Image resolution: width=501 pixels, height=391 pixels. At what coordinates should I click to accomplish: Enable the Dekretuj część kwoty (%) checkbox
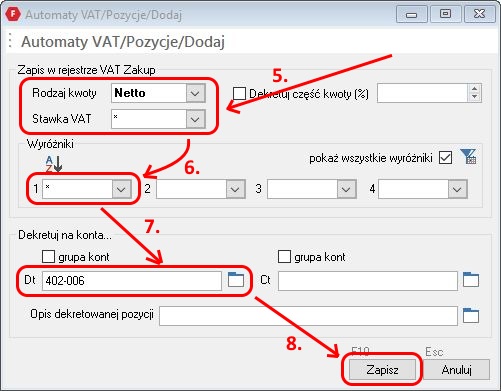[x=239, y=94]
